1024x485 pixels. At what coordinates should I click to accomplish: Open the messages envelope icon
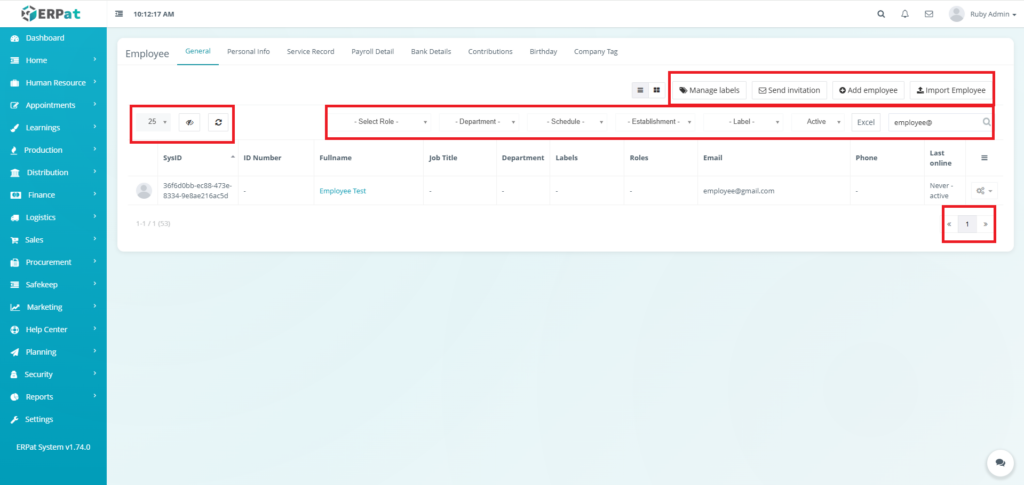point(929,15)
